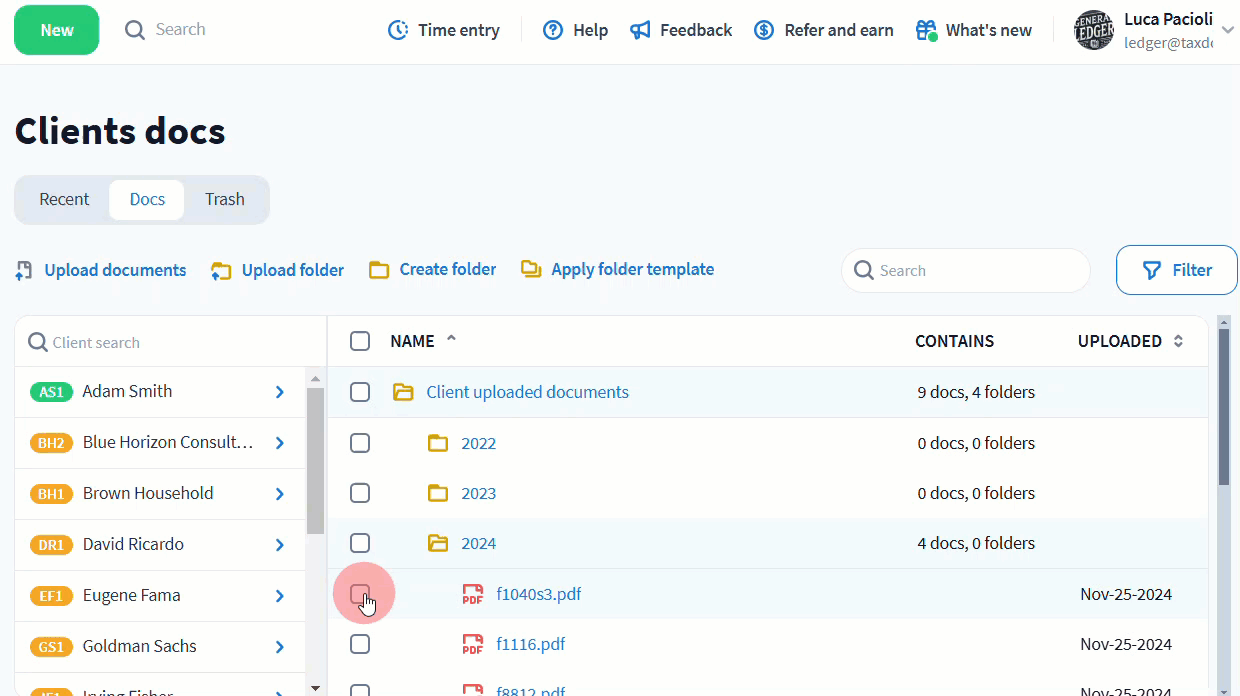This screenshot has width=1240, height=696.
Task: Click the Feedback megaphone icon
Action: tap(640, 30)
